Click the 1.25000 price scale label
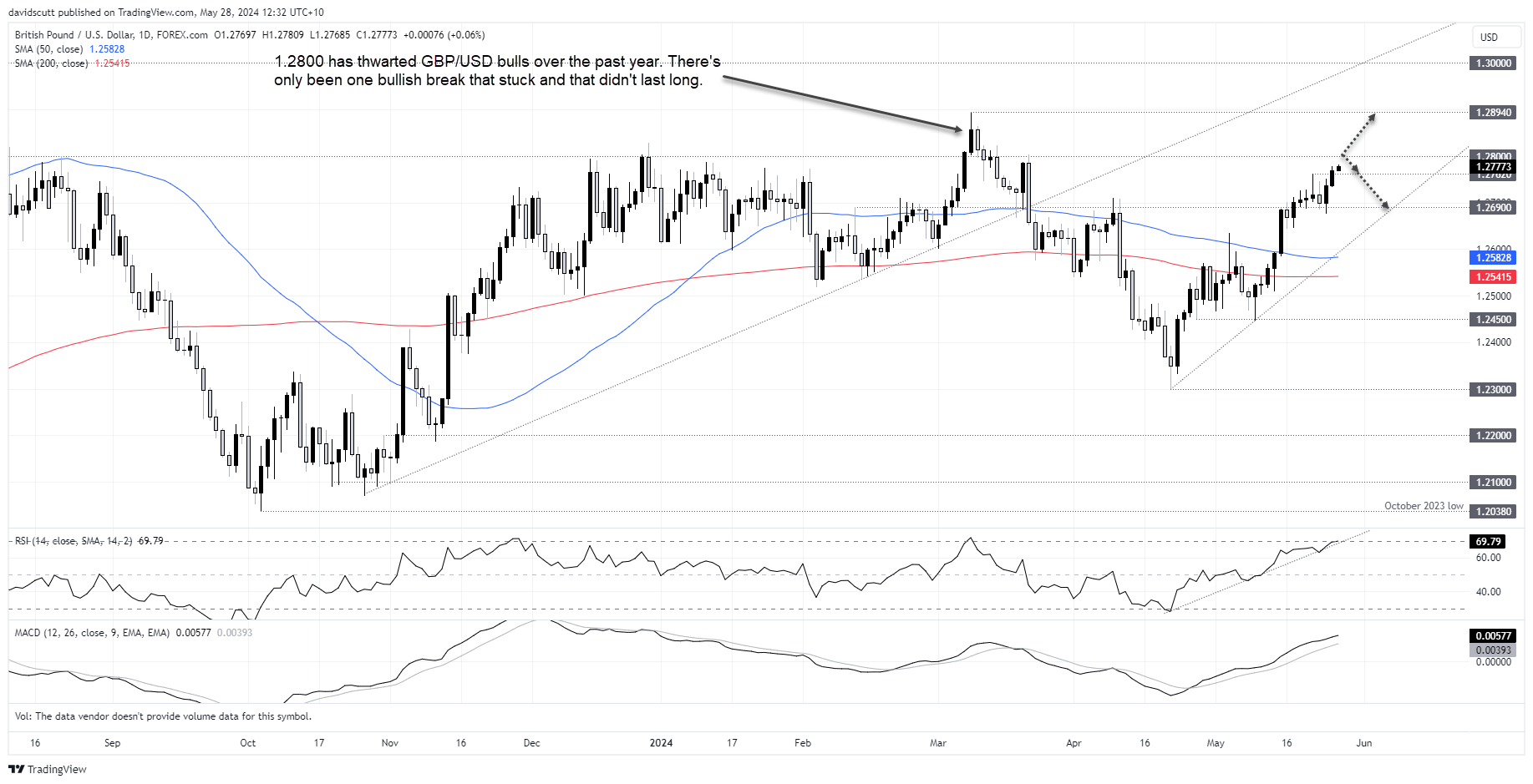1533x784 pixels. (1494, 296)
